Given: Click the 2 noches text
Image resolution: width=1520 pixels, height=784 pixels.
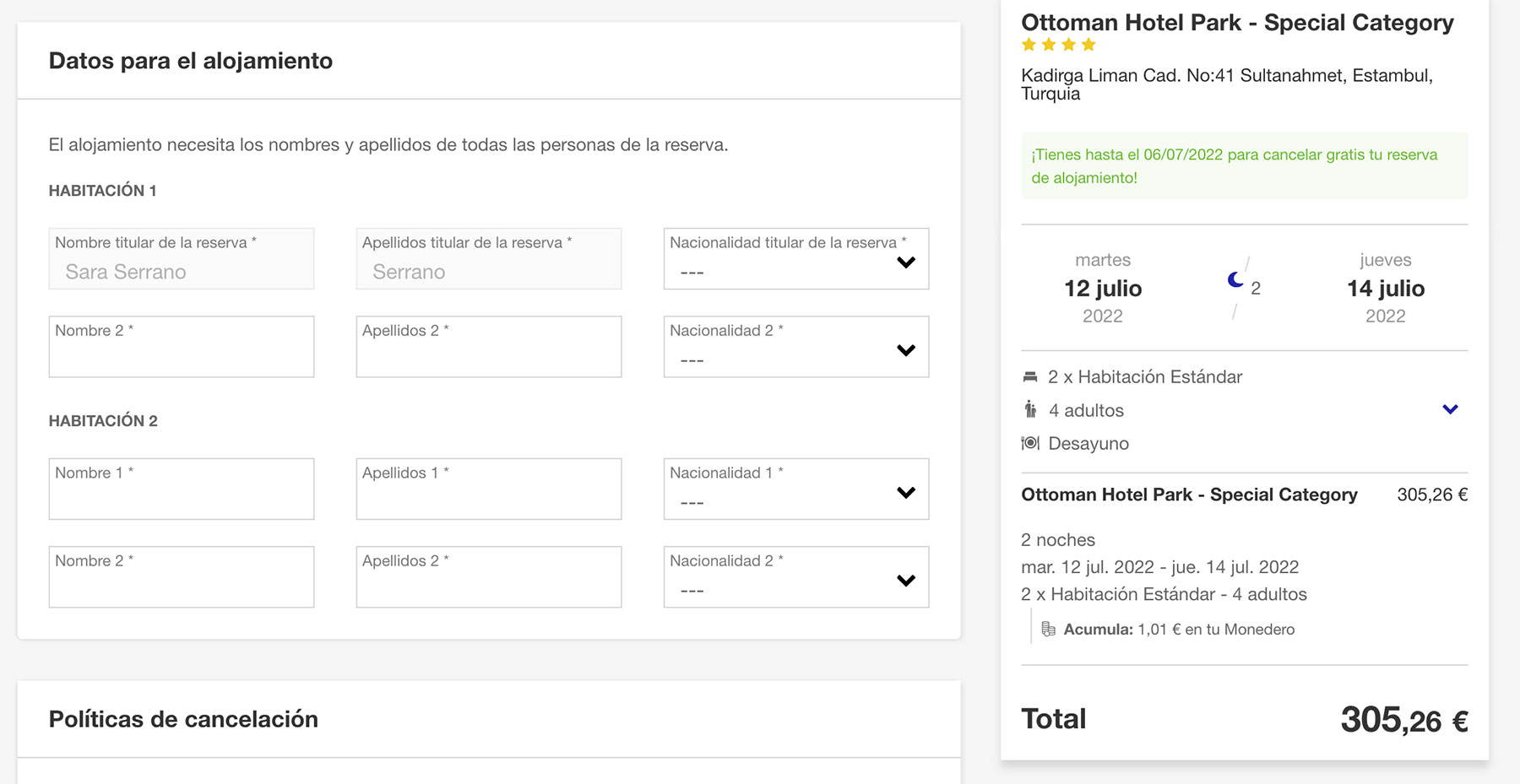Looking at the screenshot, I should 1058,540.
